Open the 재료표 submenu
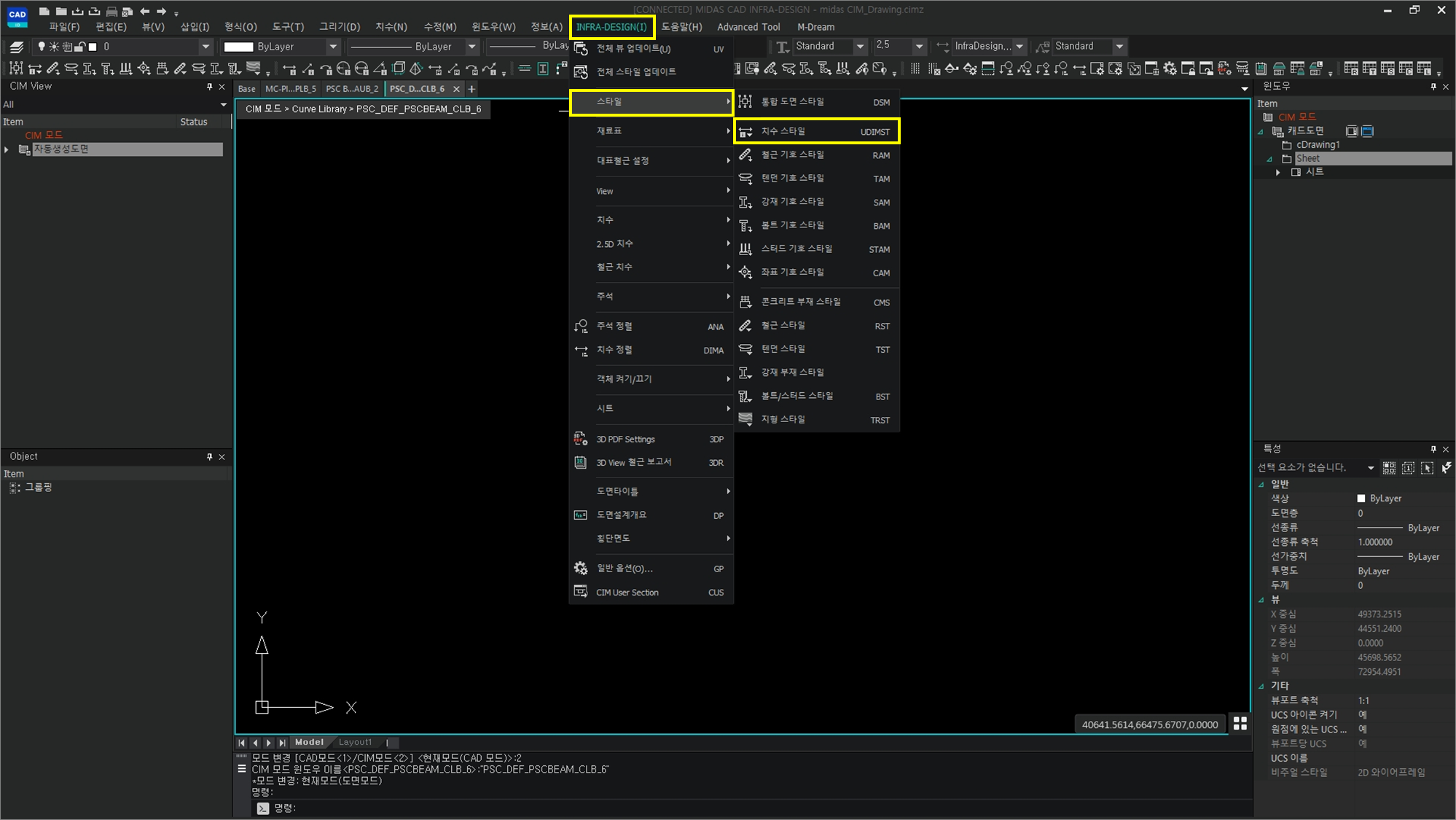Screen dimensions: 1456x820 pyautogui.click(x=651, y=131)
